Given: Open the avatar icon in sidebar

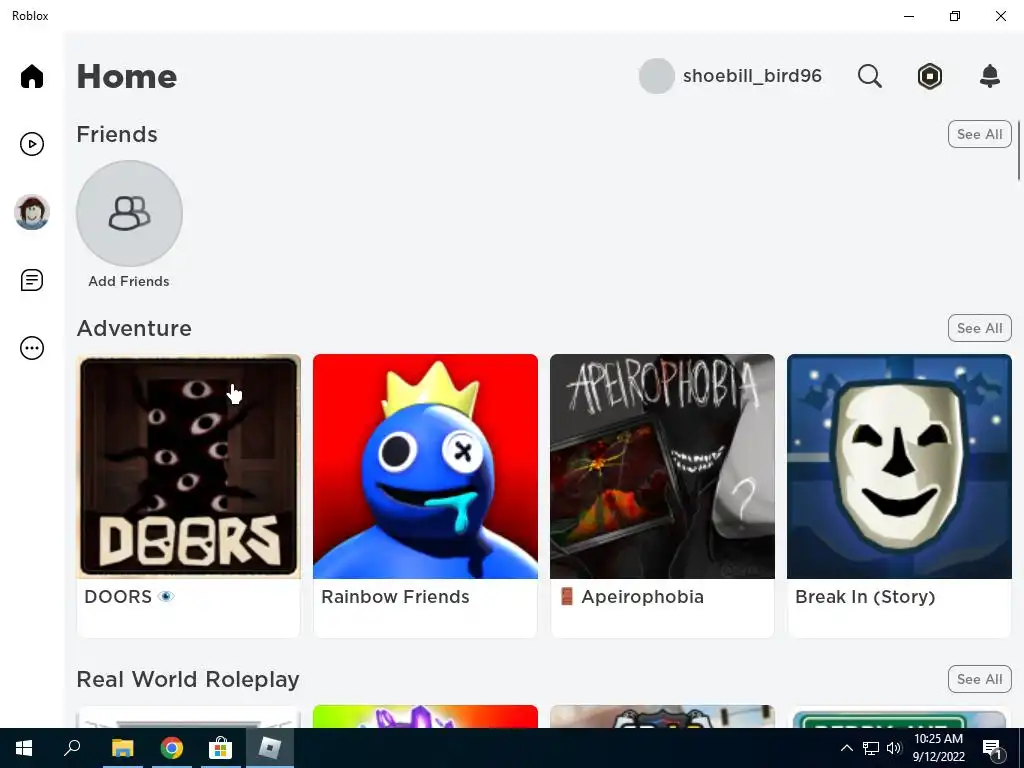Looking at the screenshot, I should click(31, 212).
